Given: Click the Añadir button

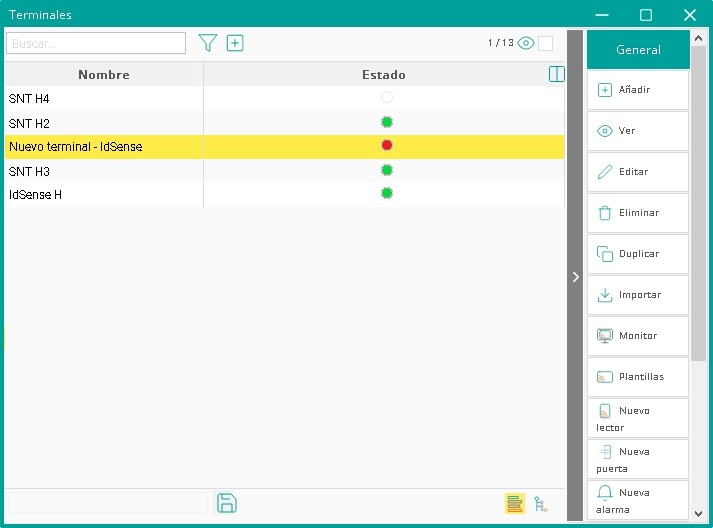Looking at the screenshot, I should [638, 90].
